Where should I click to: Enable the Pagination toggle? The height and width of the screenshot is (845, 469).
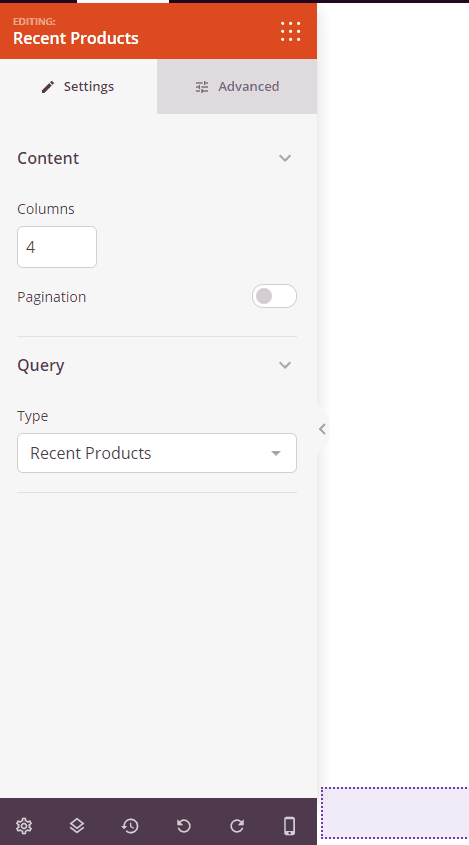point(274,296)
